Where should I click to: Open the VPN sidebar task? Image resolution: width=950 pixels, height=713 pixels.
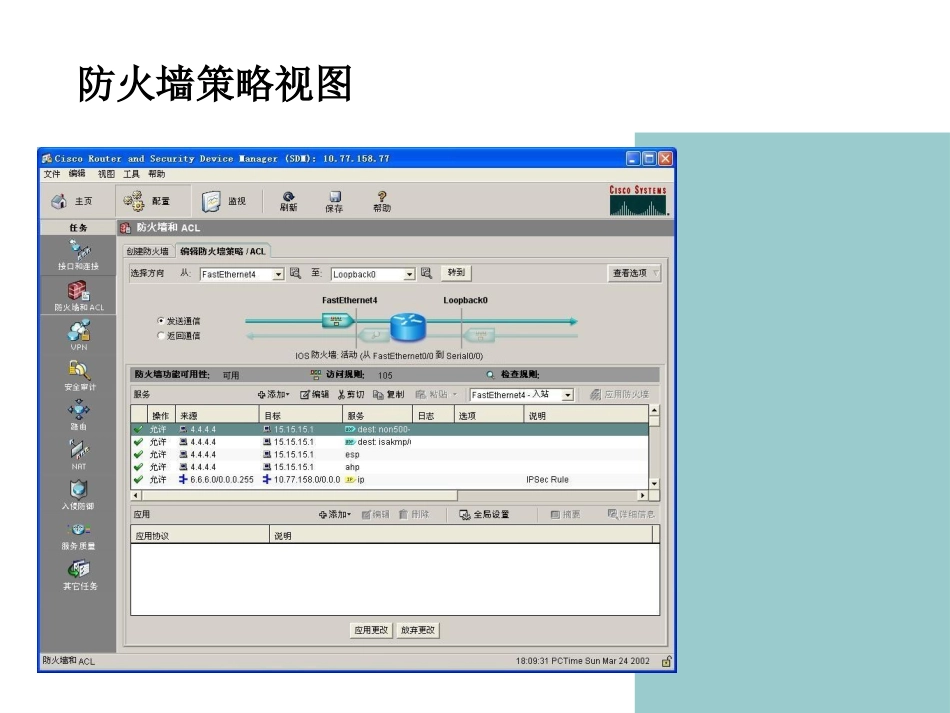click(79, 336)
